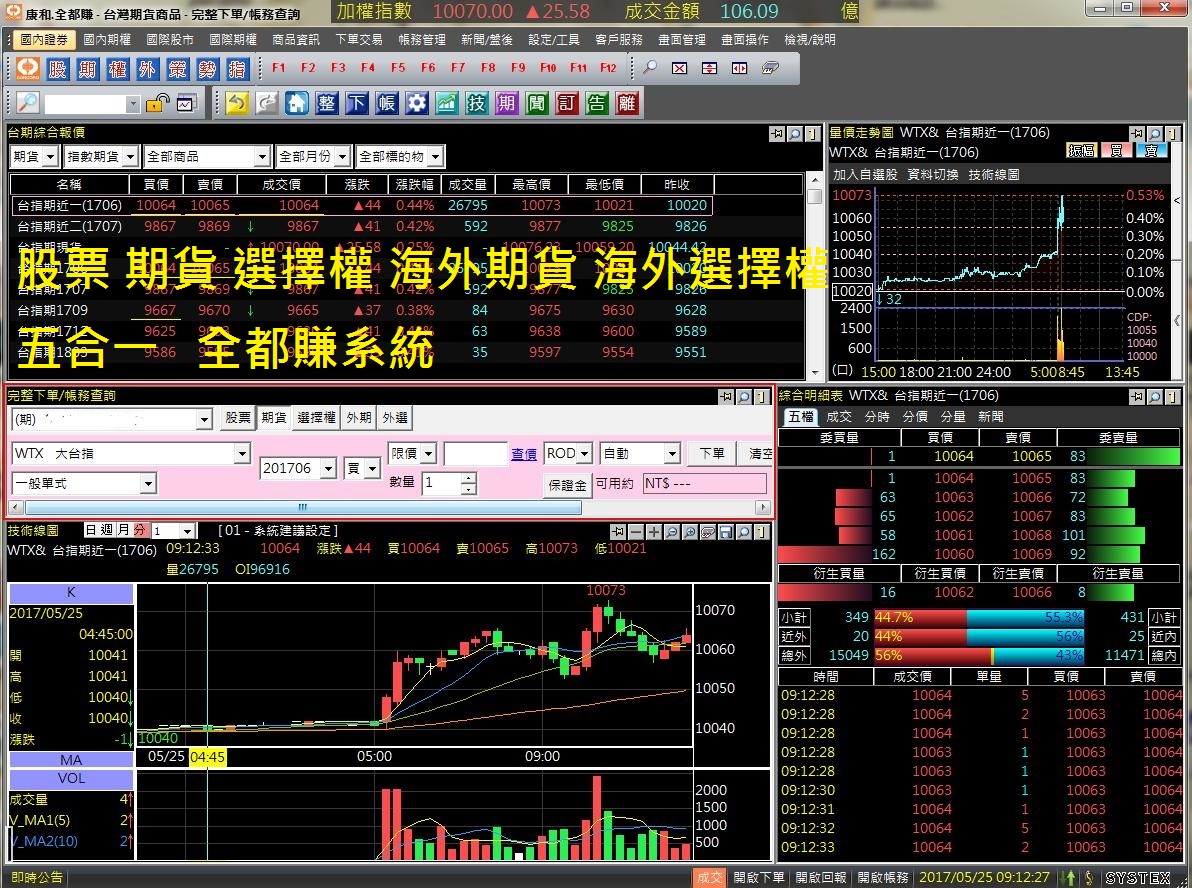Toggle the 振幅 button in 量價走勢圖 panel
1192x888 pixels.
[1081, 151]
